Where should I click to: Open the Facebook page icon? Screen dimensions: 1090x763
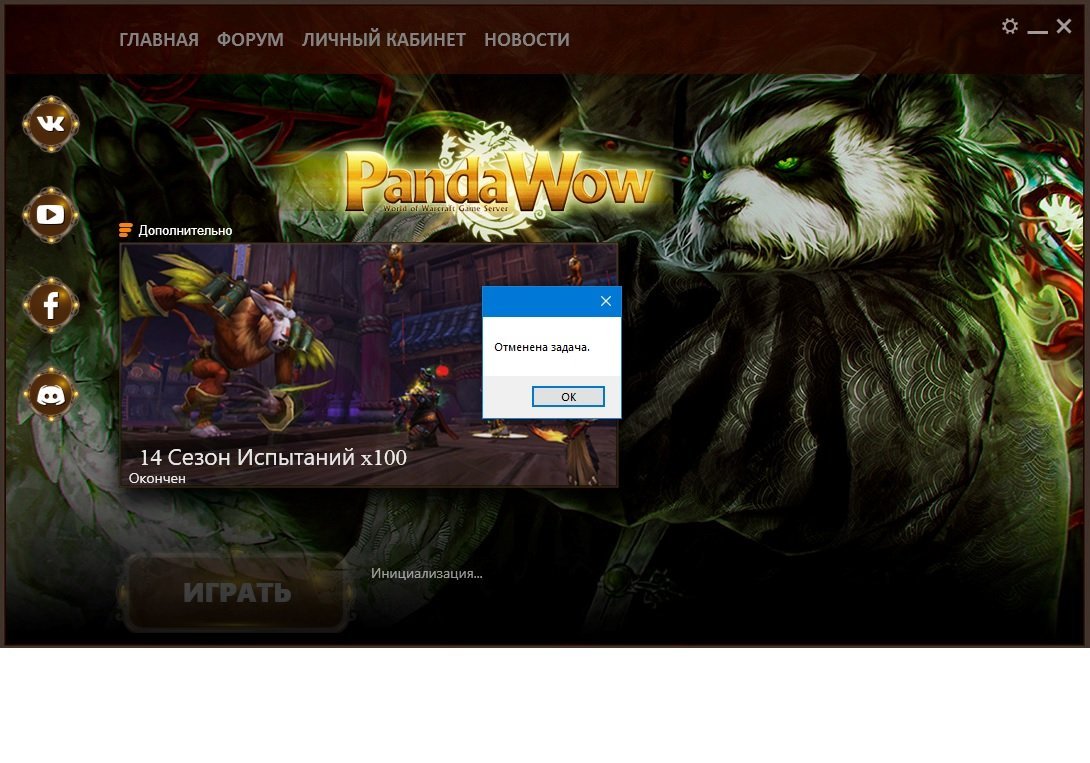[x=50, y=305]
